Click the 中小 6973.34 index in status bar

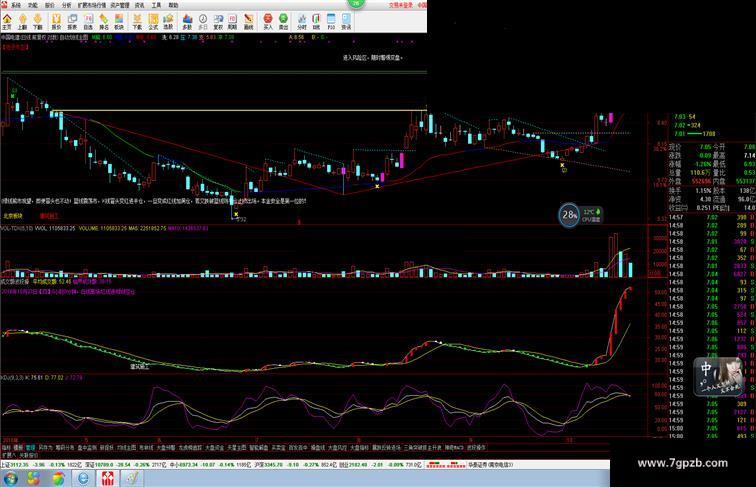tap(209, 465)
